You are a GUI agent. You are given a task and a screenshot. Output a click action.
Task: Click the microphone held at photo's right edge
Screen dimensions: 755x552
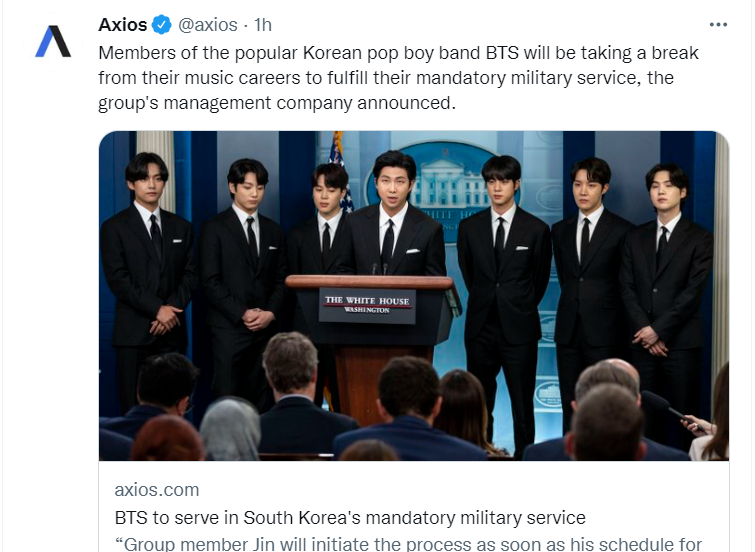[670, 408]
